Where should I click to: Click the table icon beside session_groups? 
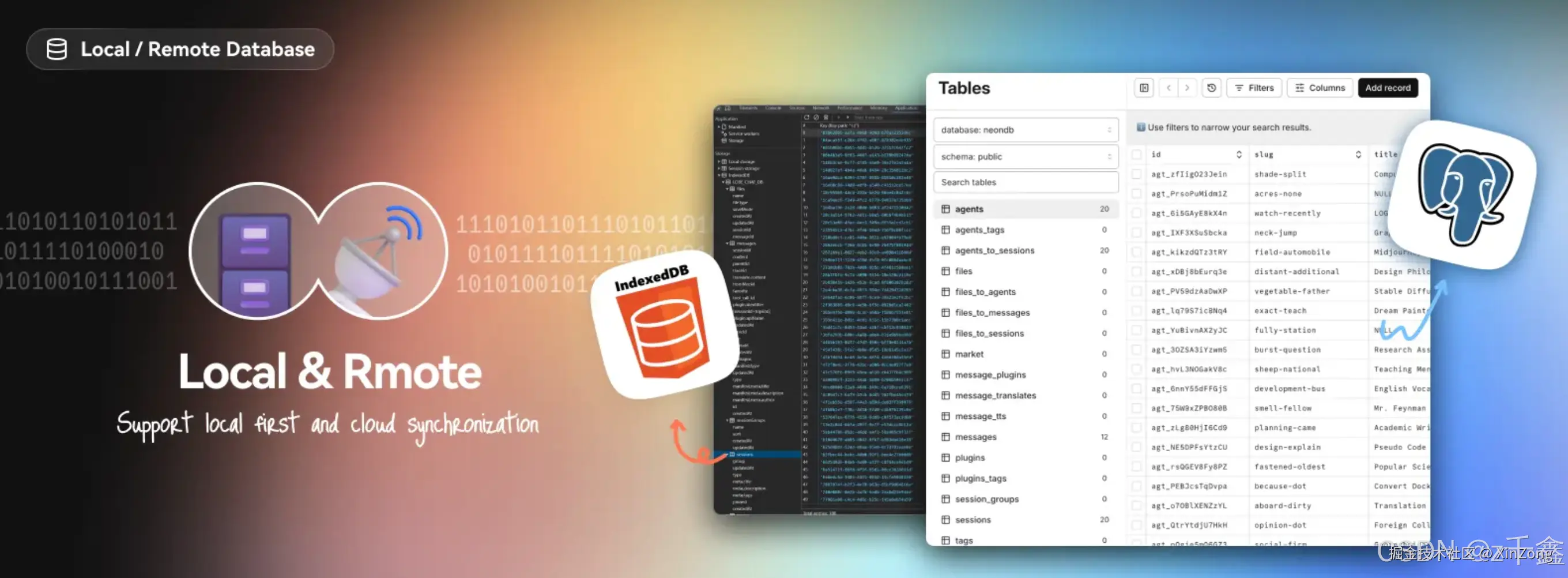pyautogui.click(x=945, y=499)
